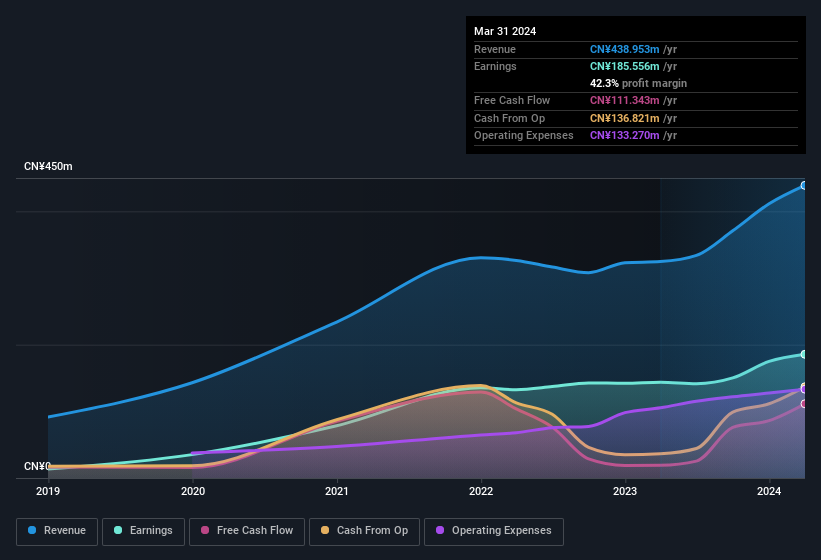Toggle the Revenue series legend button
The height and width of the screenshot is (560, 821).
57,531
